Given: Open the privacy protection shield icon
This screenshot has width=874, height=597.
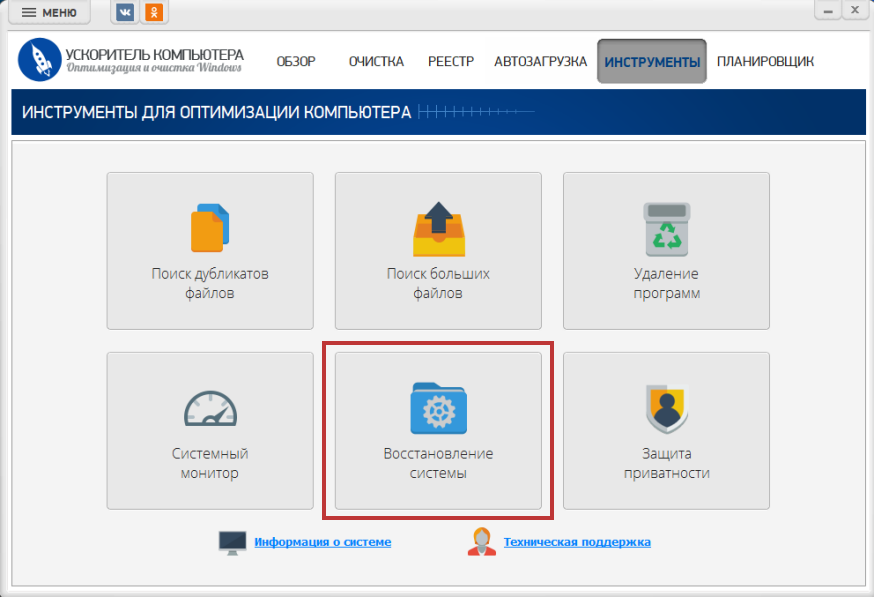Looking at the screenshot, I should (x=667, y=409).
